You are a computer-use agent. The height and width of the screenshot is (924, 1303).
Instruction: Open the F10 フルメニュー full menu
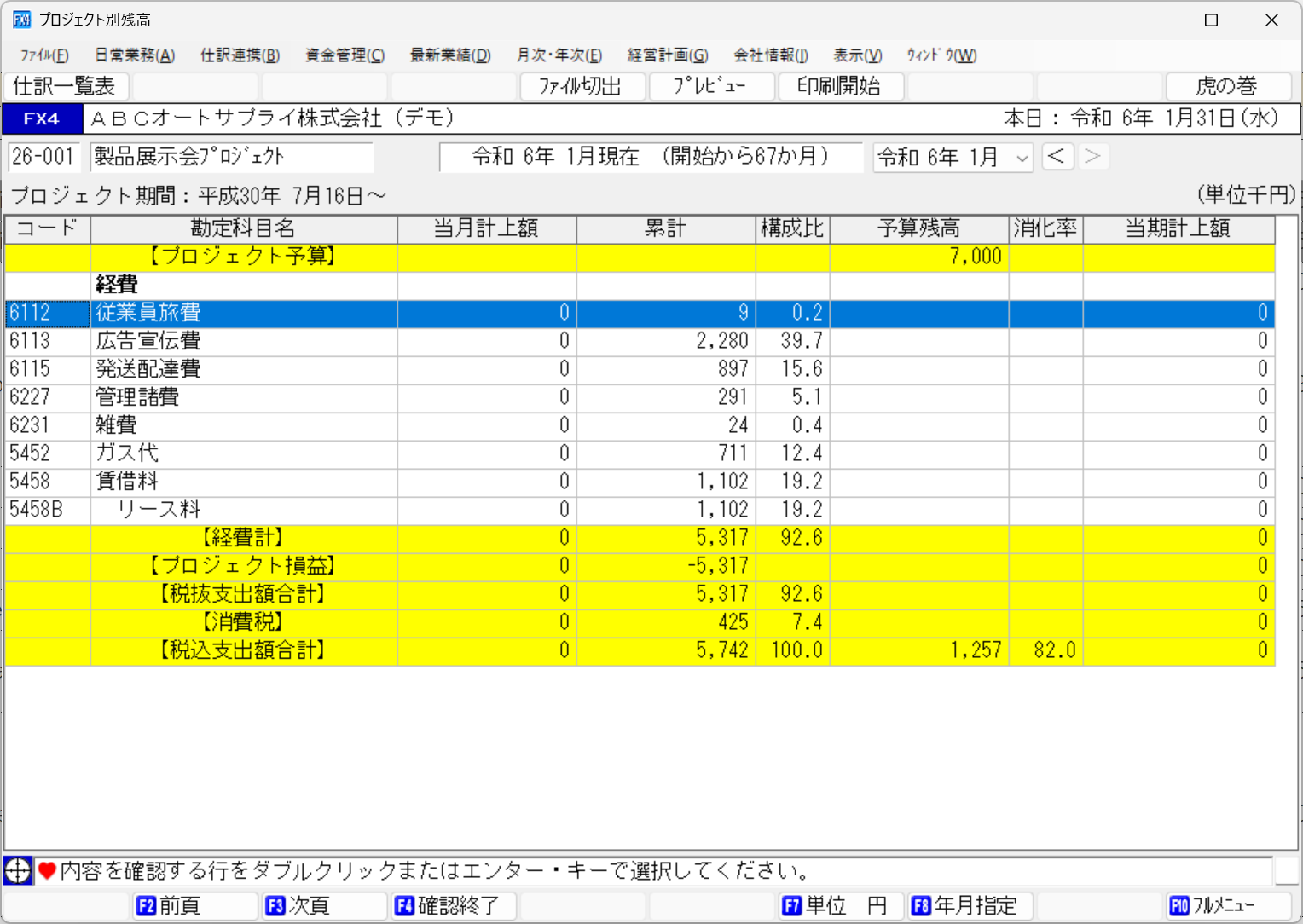coord(1228,905)
